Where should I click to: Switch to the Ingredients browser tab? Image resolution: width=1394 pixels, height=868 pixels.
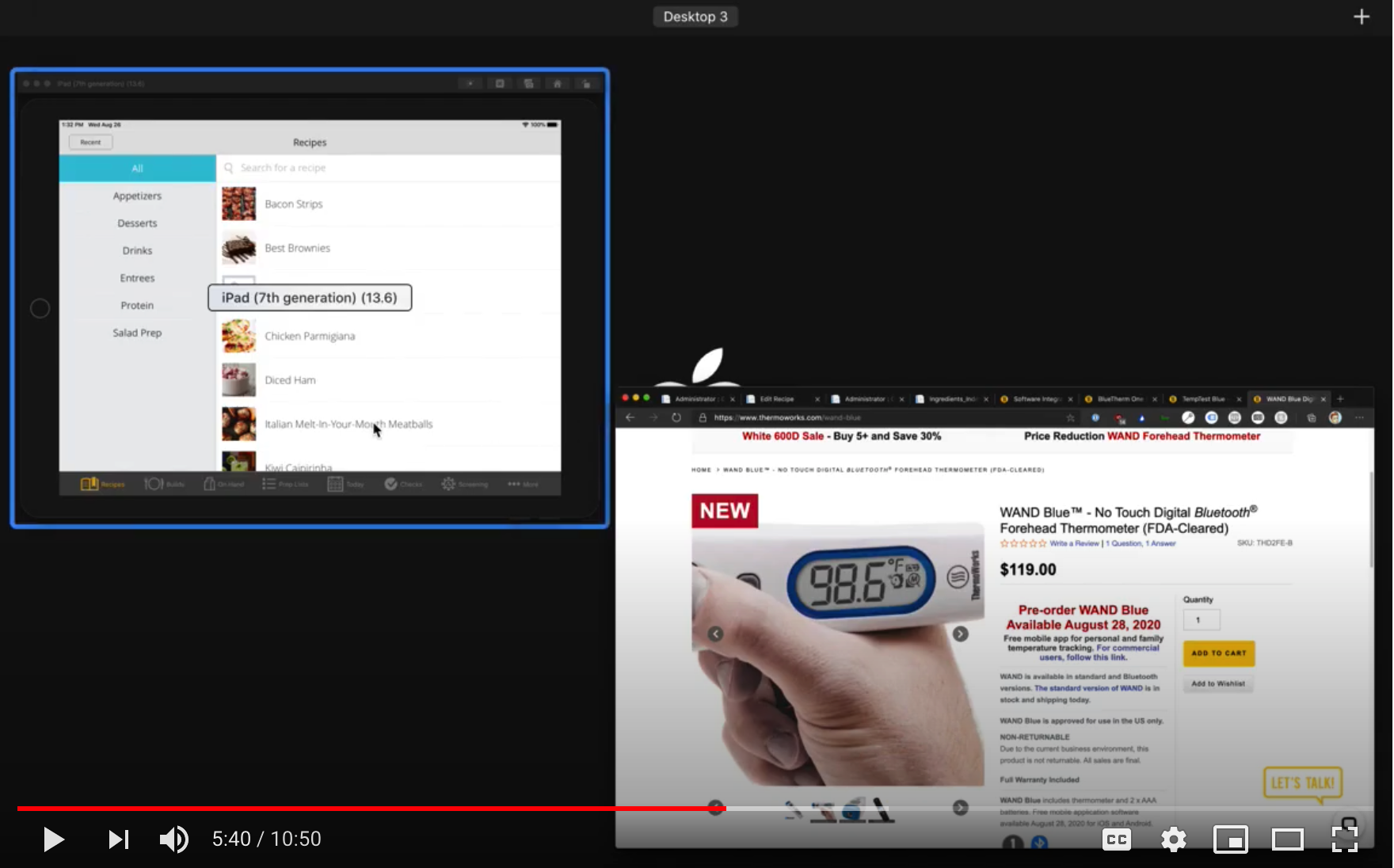point(950,399)
